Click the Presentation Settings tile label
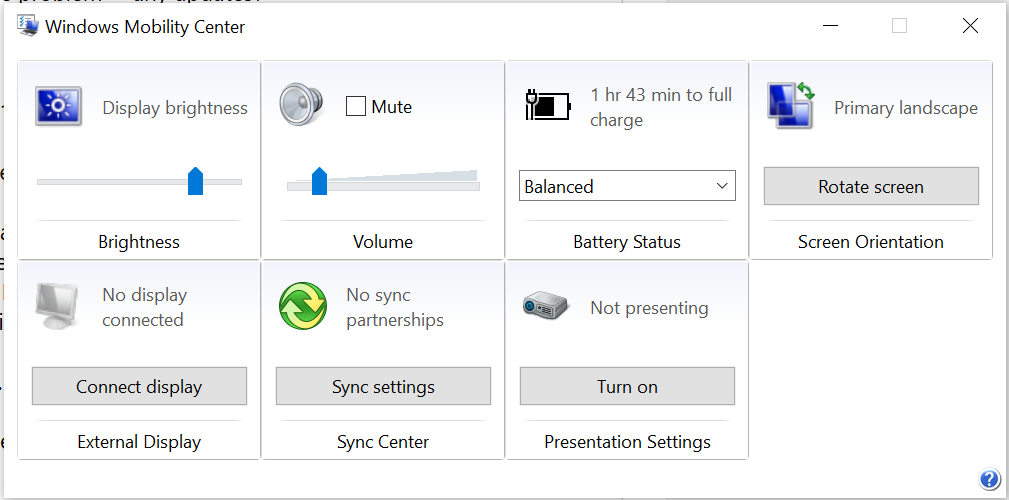This screenshot has height=500, width=1009. (x=627, y=442)
